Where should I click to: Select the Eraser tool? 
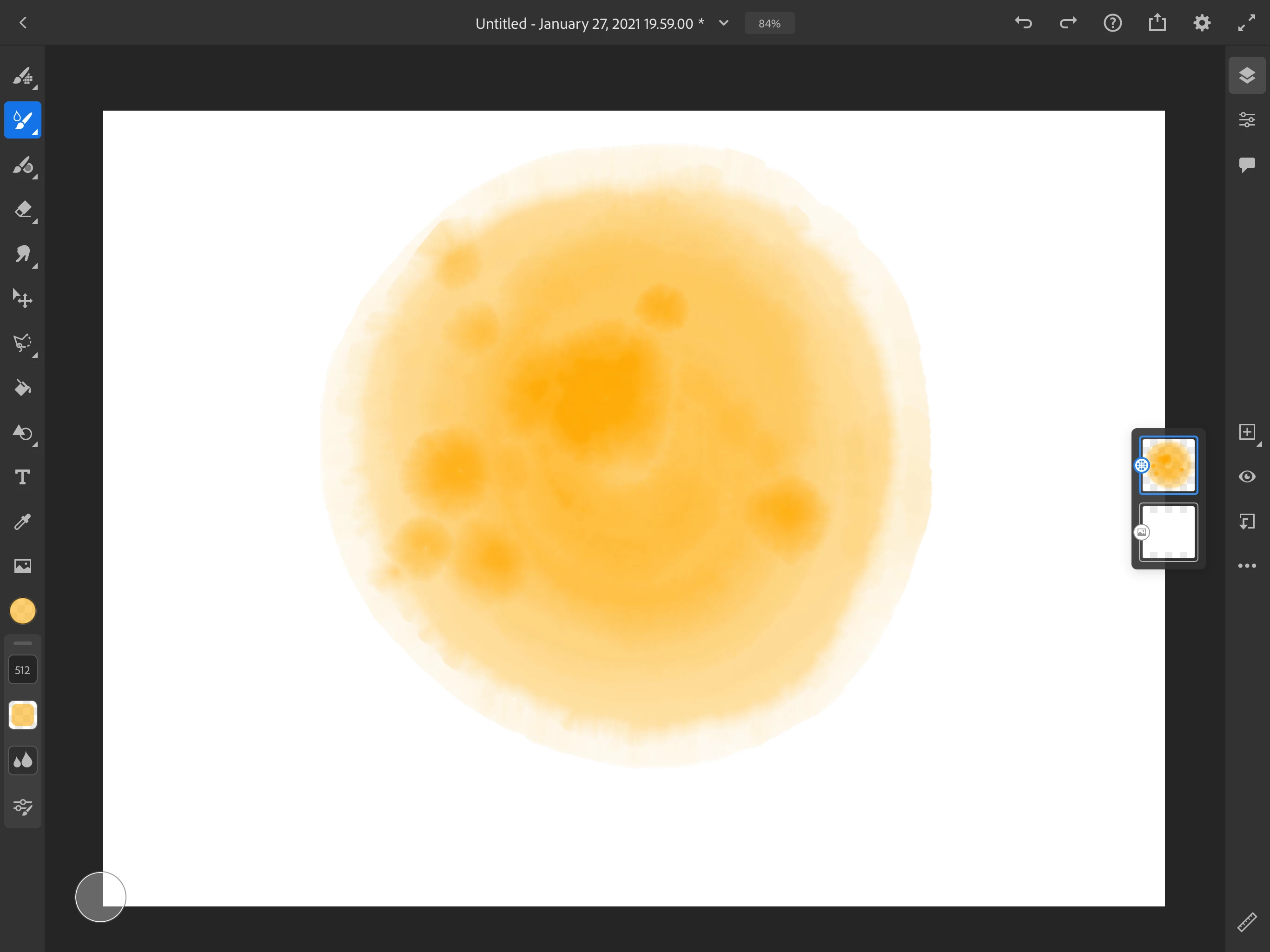(x=22, y=210)
